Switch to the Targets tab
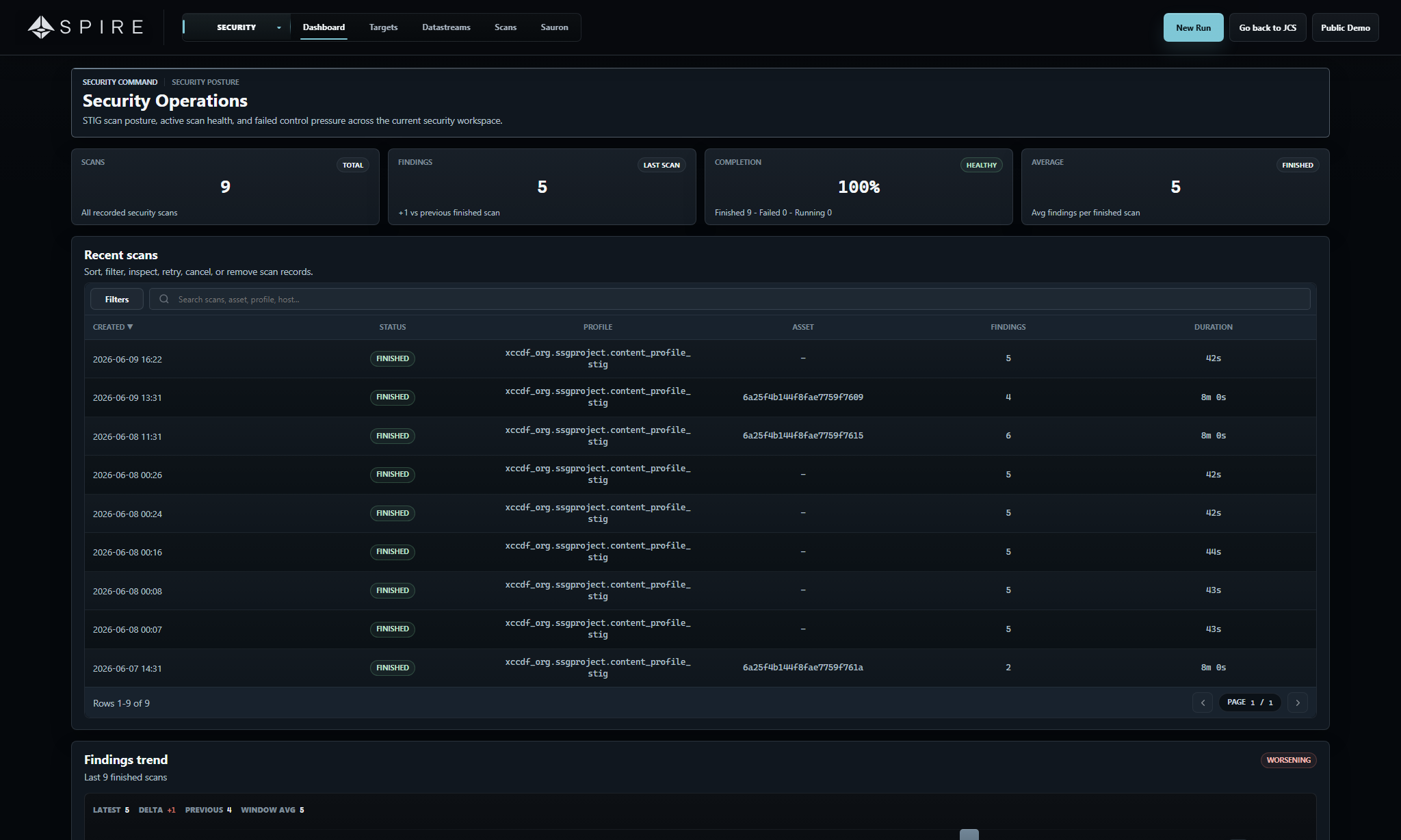 click(x=383, y=27)
